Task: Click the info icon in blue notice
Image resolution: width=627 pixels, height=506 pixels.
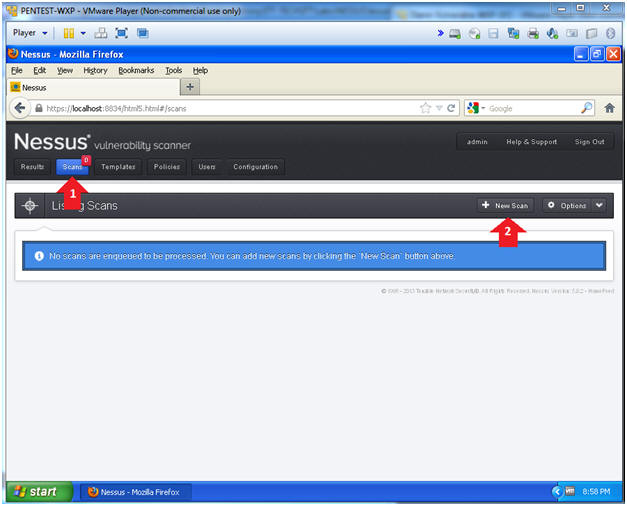Action: pos(39,256)
